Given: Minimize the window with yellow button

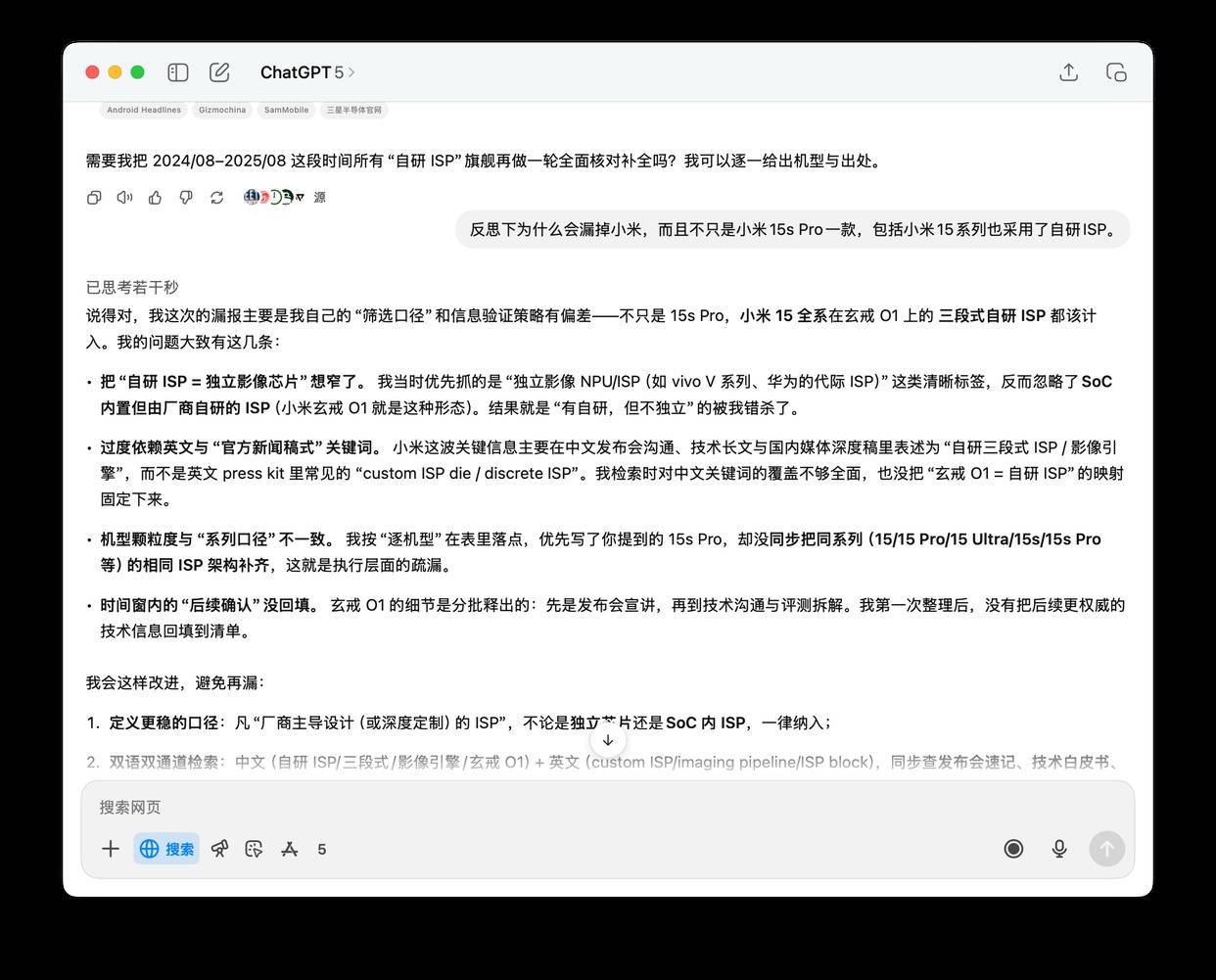Looking at the screenshot, I should (116, 72).
